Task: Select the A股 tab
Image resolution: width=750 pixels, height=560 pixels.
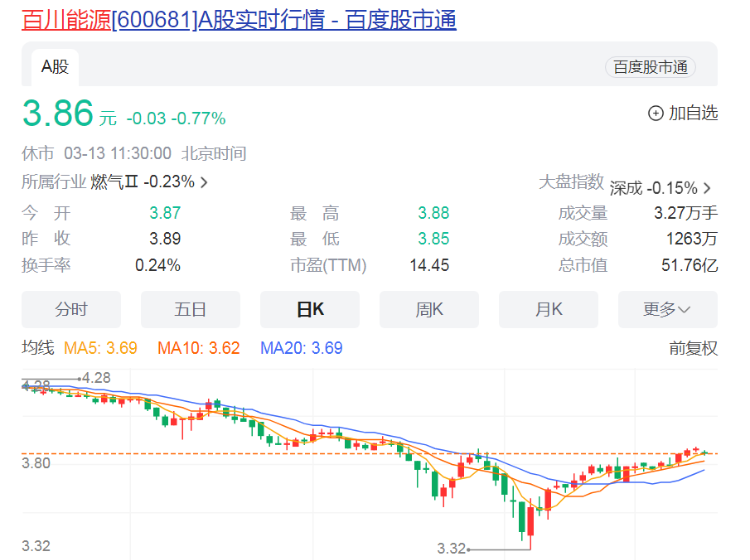Action: (55, 67)
